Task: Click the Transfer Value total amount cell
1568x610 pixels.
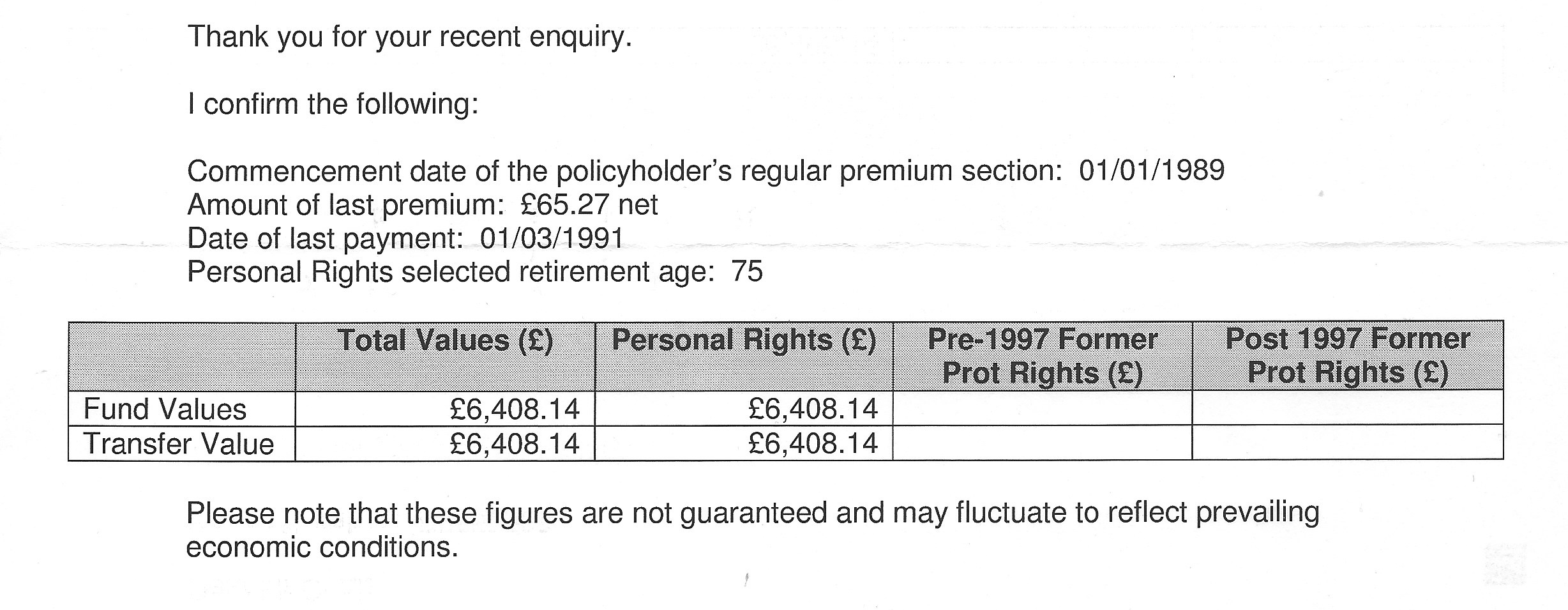Action: [x=515, y=443]
